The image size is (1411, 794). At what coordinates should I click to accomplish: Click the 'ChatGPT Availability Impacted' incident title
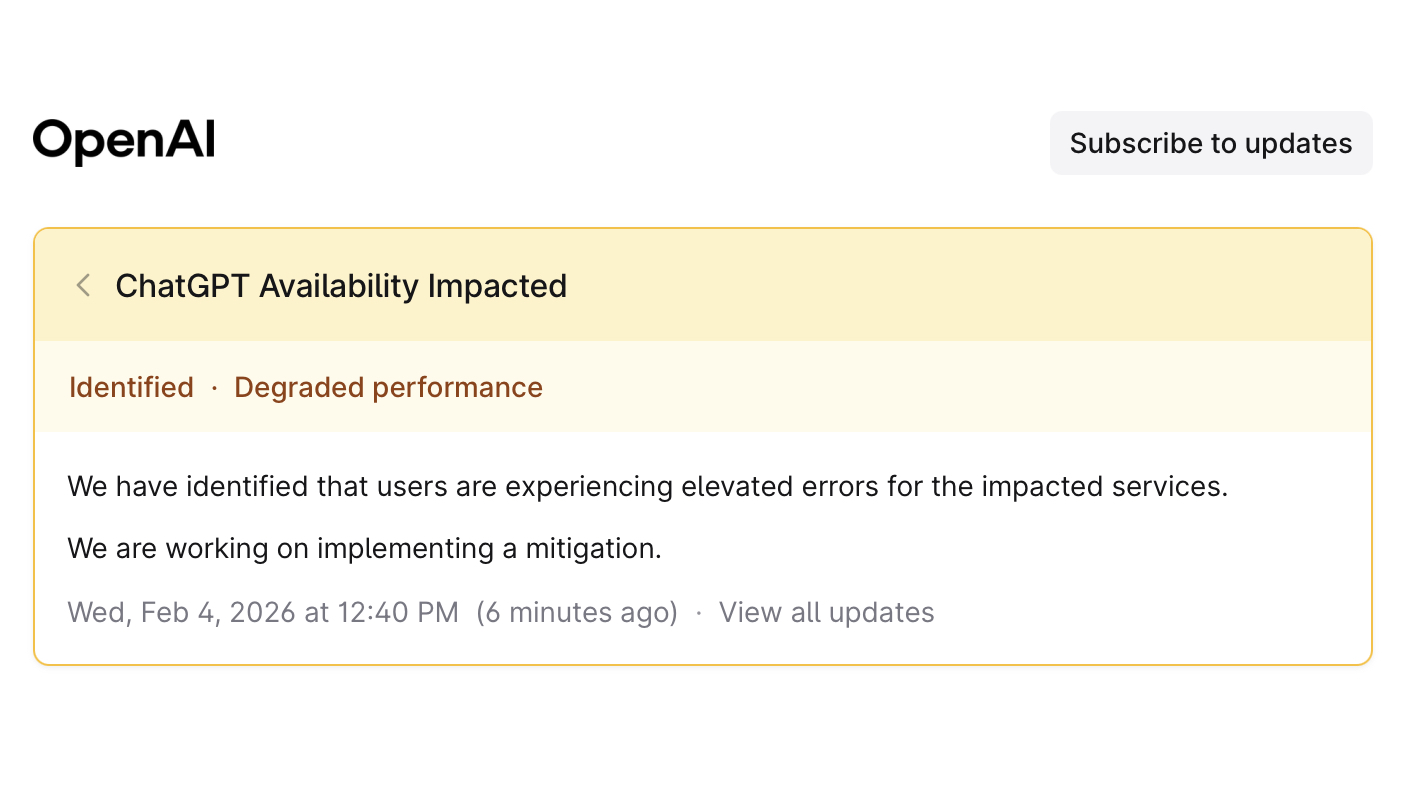click(x=341, y=286)
